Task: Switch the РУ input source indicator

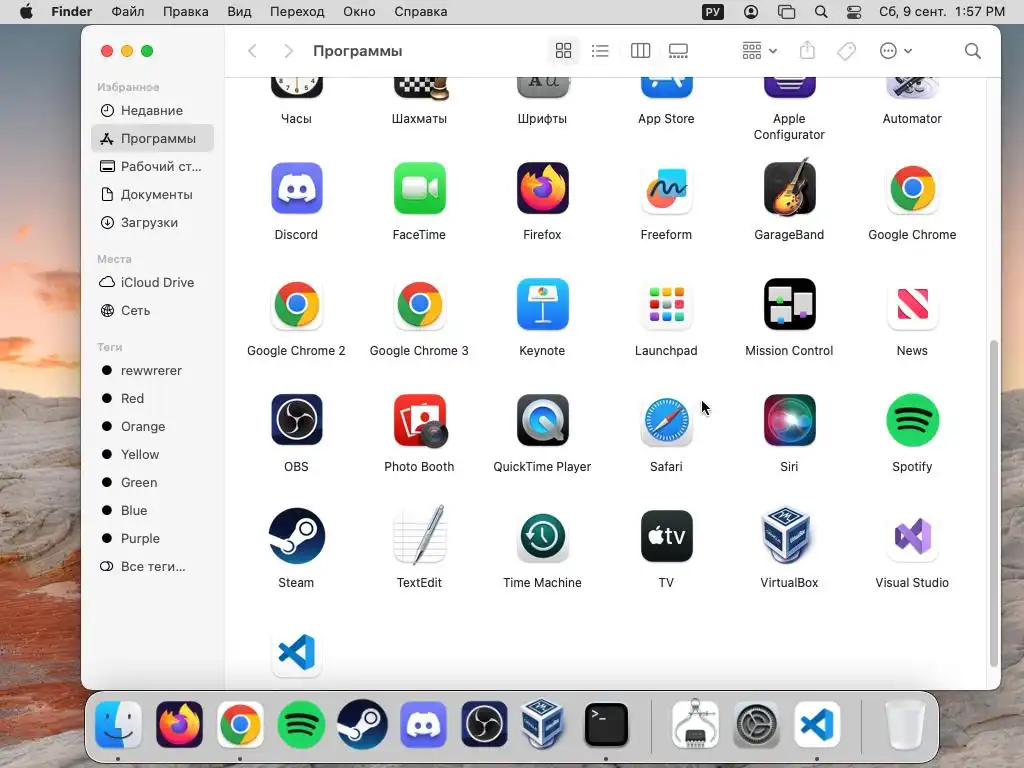Action: [x=712, y=12]
